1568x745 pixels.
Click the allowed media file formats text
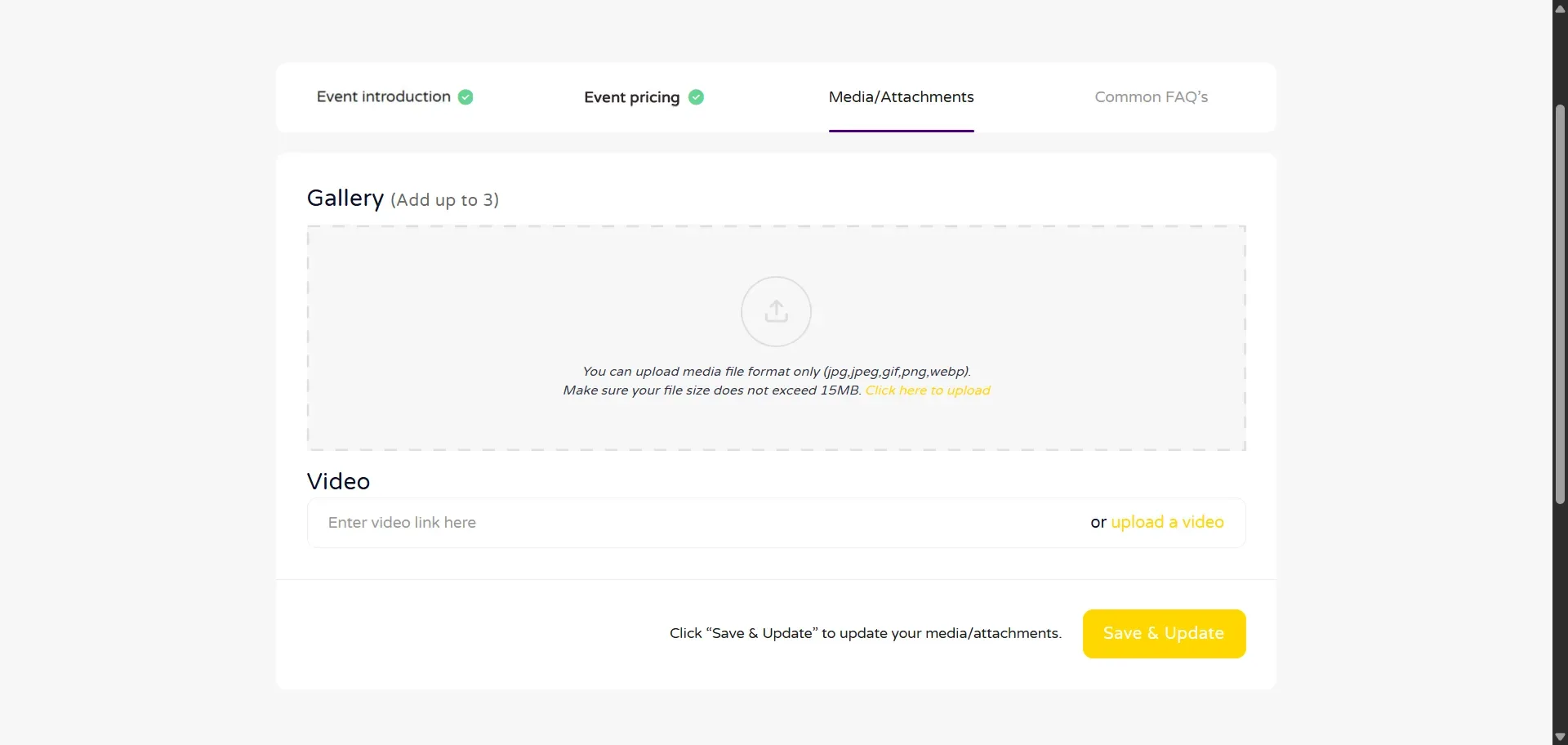pyautogui.click(x=776, y=372)
